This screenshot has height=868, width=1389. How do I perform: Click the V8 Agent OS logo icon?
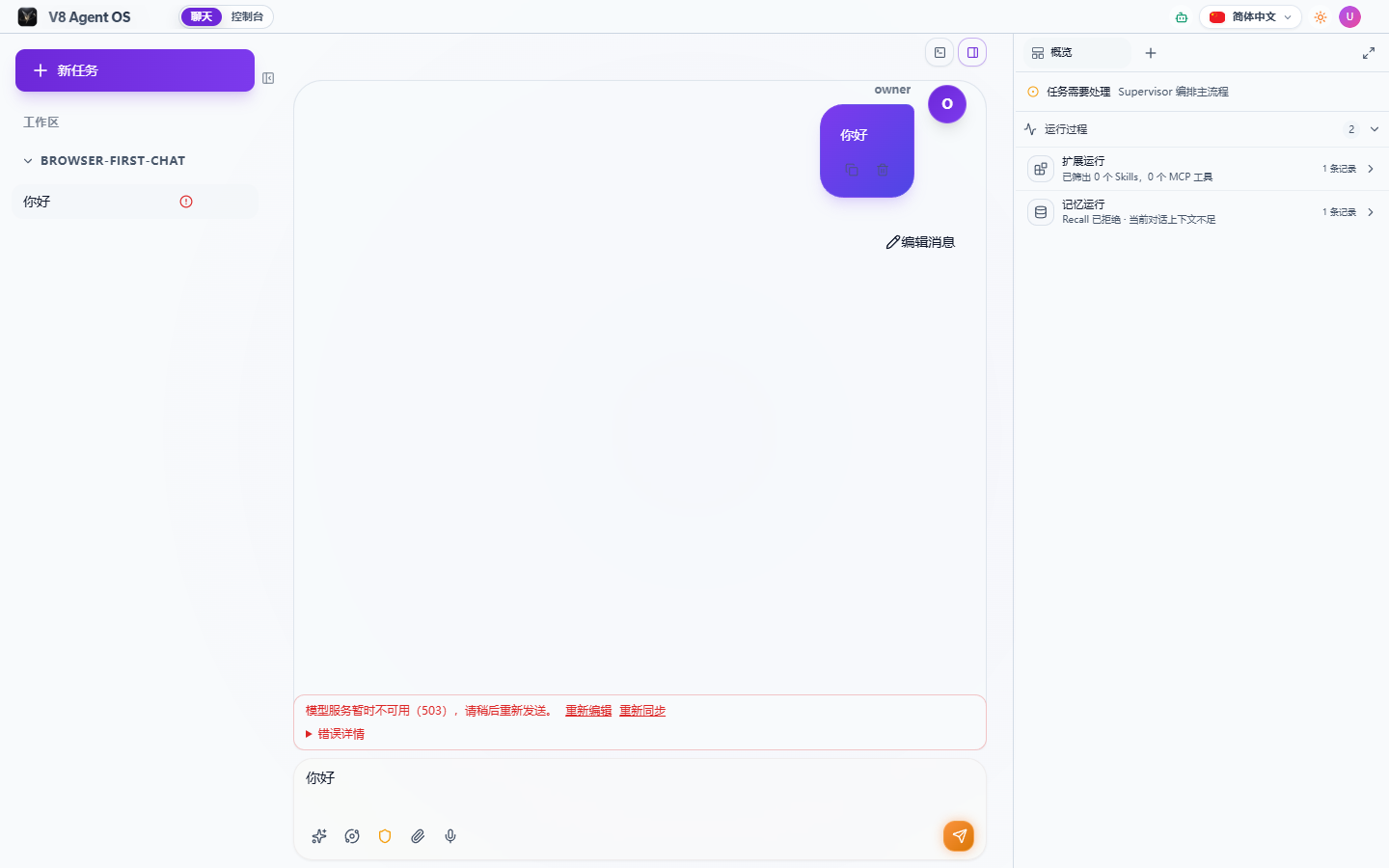pyautogui.click(x=28, y=16)
